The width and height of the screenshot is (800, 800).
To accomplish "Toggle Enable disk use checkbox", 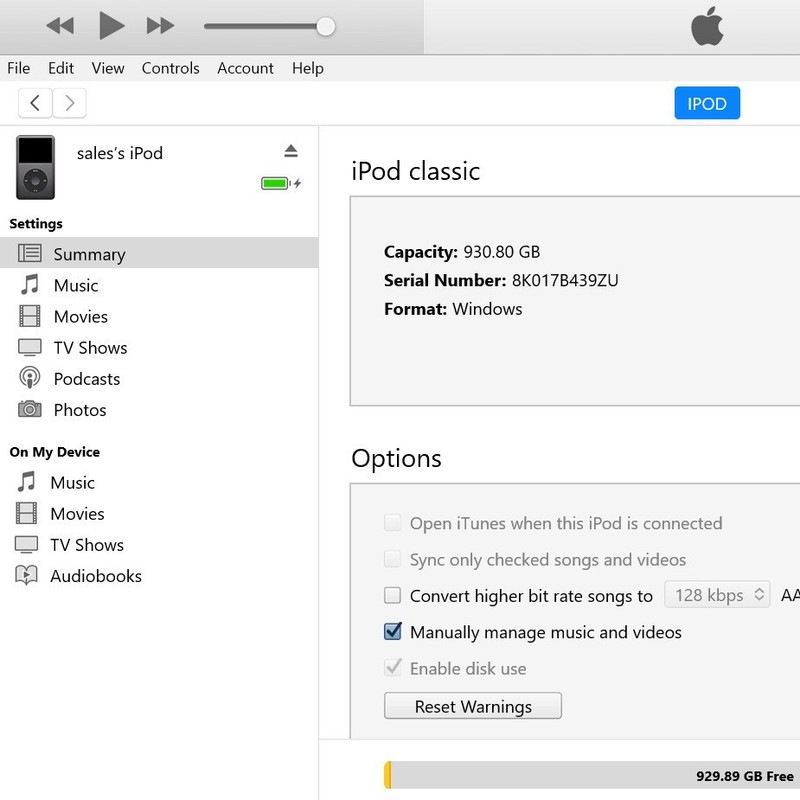I will pos(392,667).
